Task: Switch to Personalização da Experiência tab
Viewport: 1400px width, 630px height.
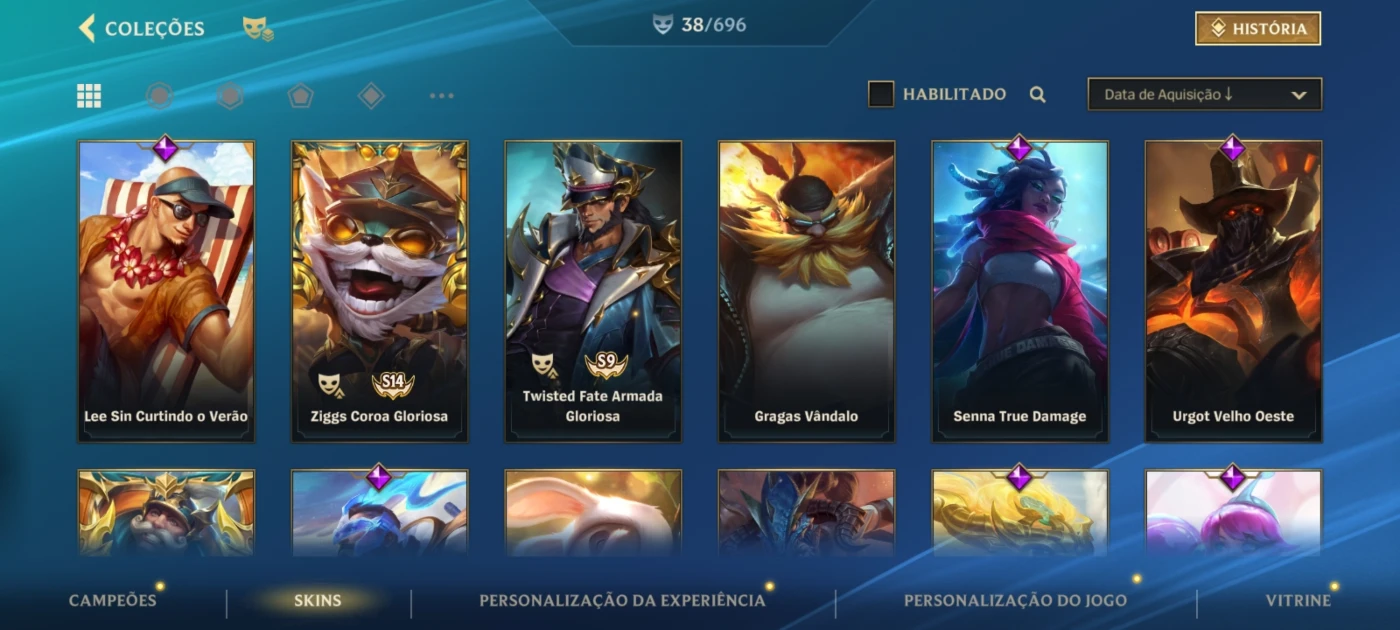Action: [622, 600]
